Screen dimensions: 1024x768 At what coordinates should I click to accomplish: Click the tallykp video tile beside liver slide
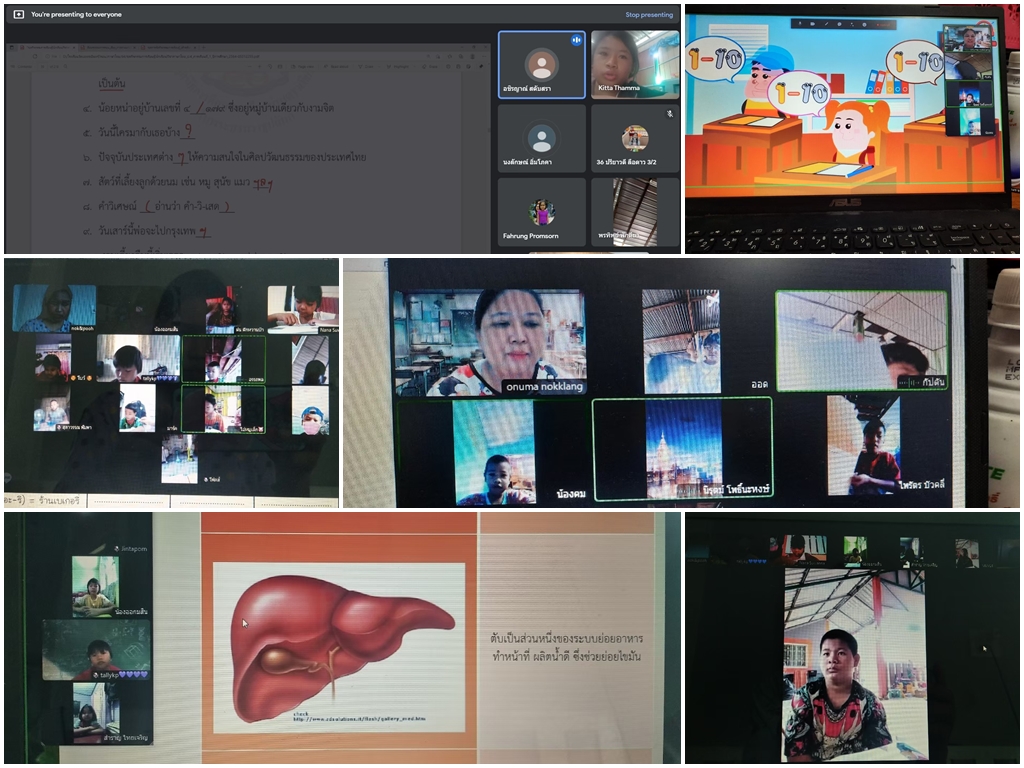coord(96,650)
